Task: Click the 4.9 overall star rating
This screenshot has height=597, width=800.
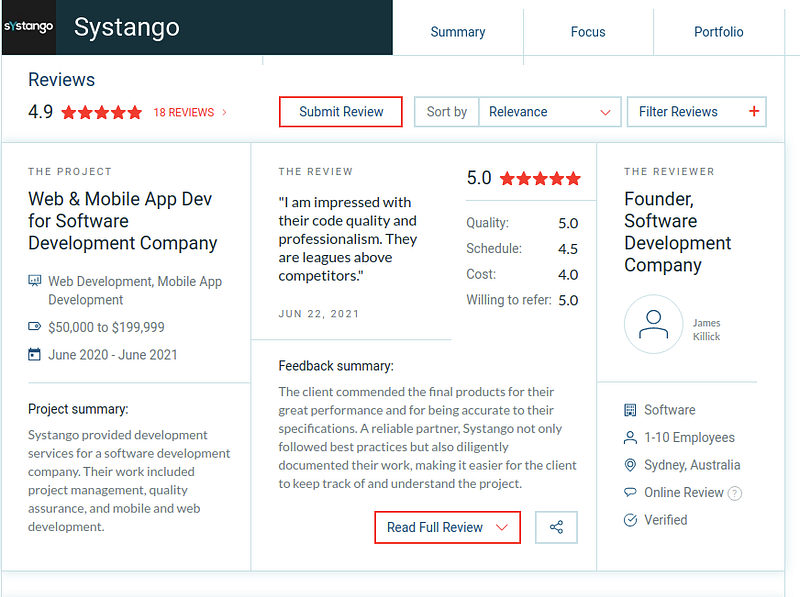Action: [101, 113]
